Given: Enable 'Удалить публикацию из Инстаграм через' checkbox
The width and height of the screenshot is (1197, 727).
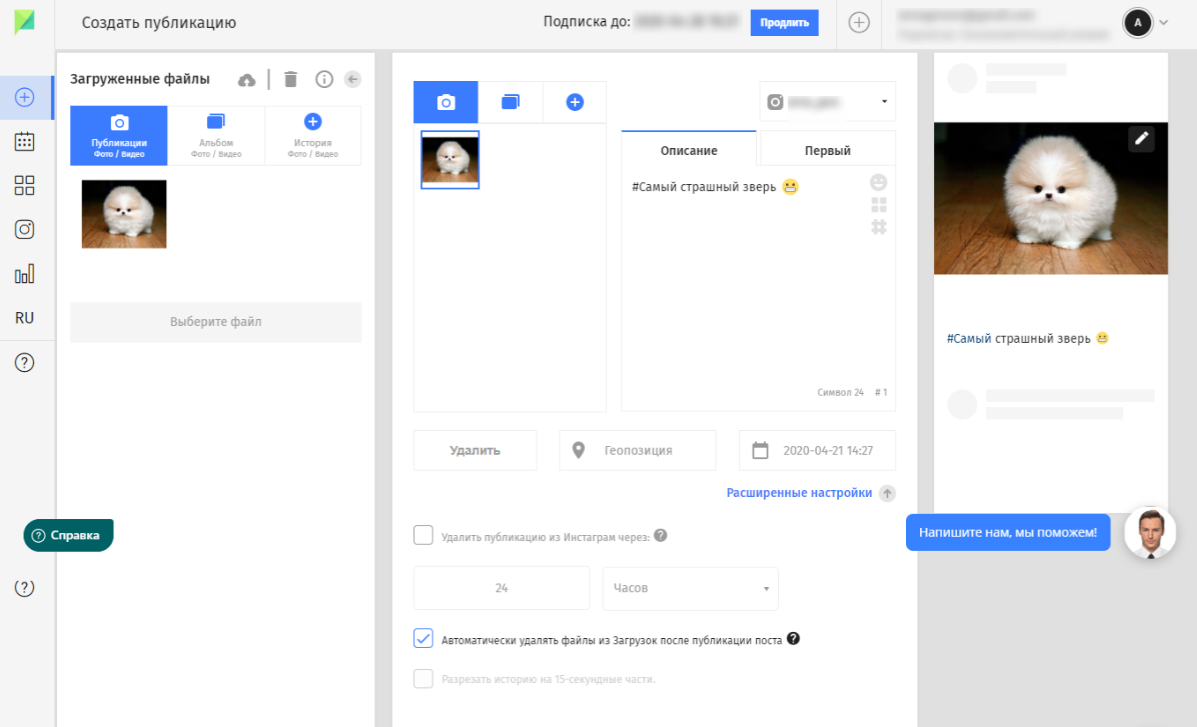Looking at the screenshot, I should pos(423,535).
